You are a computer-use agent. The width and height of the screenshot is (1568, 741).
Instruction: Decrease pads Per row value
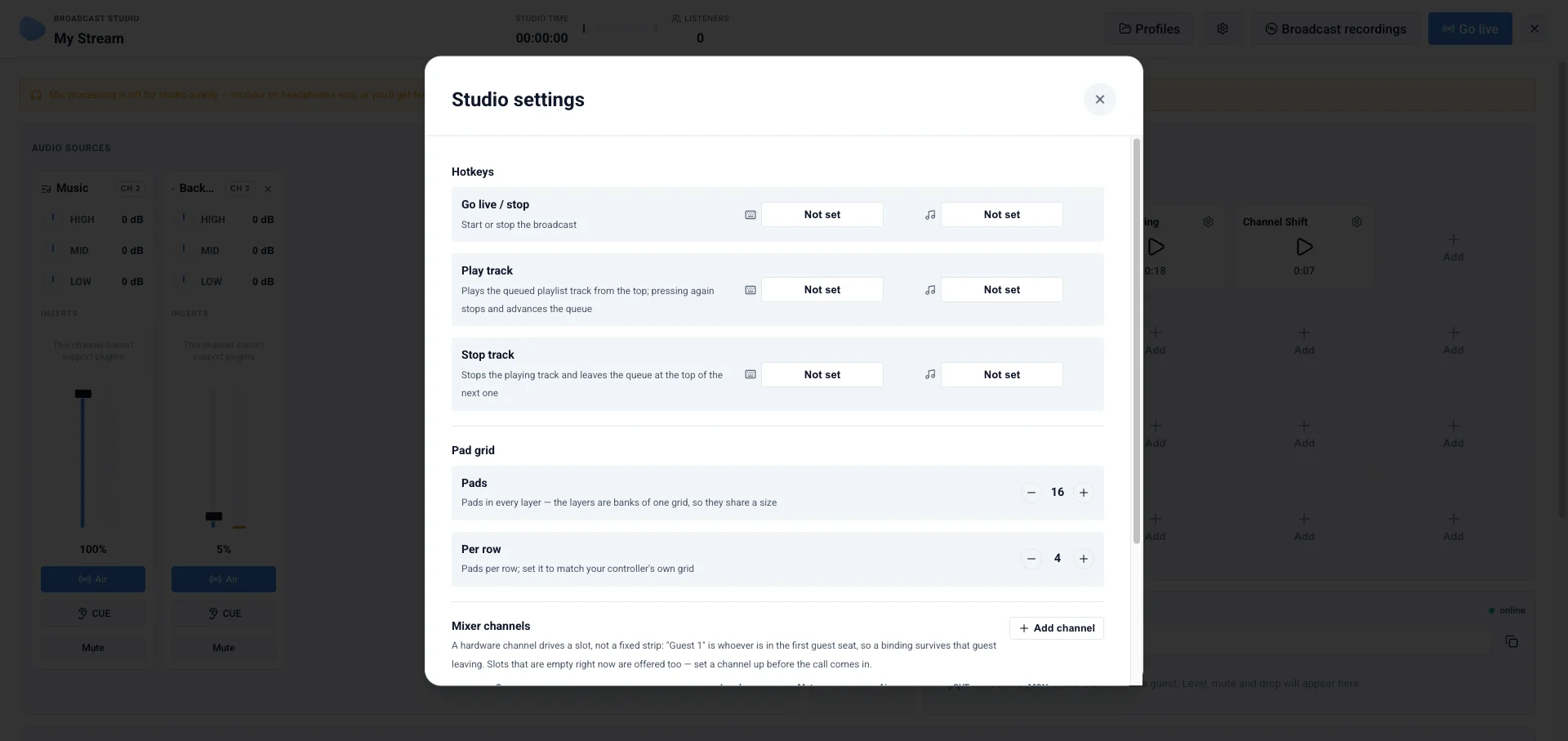click(1031, 559)
